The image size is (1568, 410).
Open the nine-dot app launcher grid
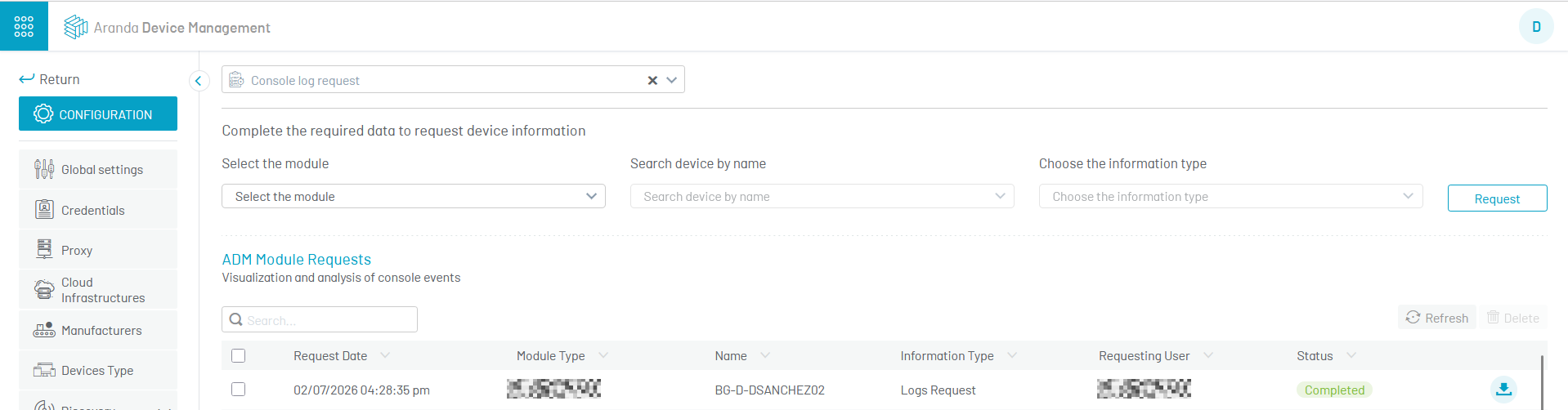point(24,26)
